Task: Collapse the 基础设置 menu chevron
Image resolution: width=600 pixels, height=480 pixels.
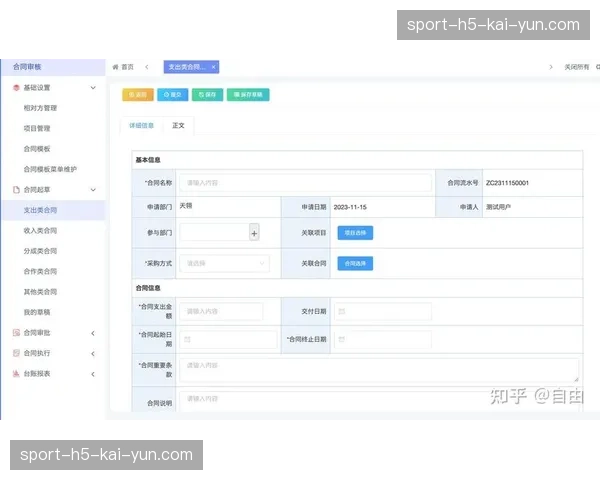Action: click(93, 88)
